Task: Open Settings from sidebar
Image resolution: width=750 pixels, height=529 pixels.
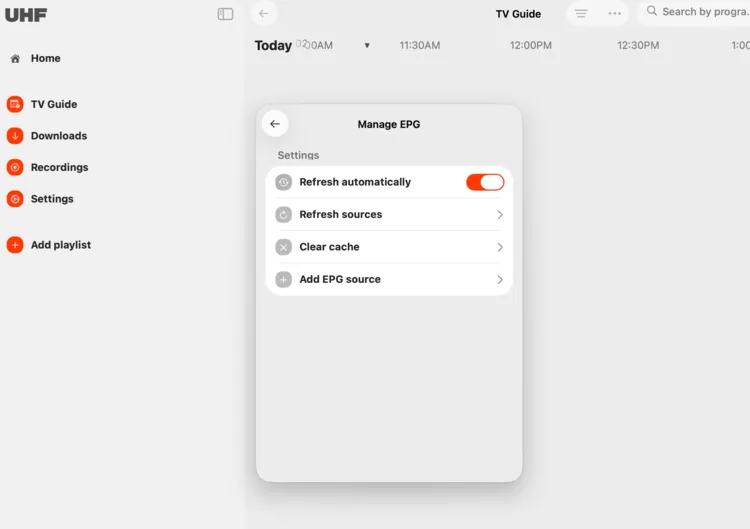Action: tap(52, 199)
